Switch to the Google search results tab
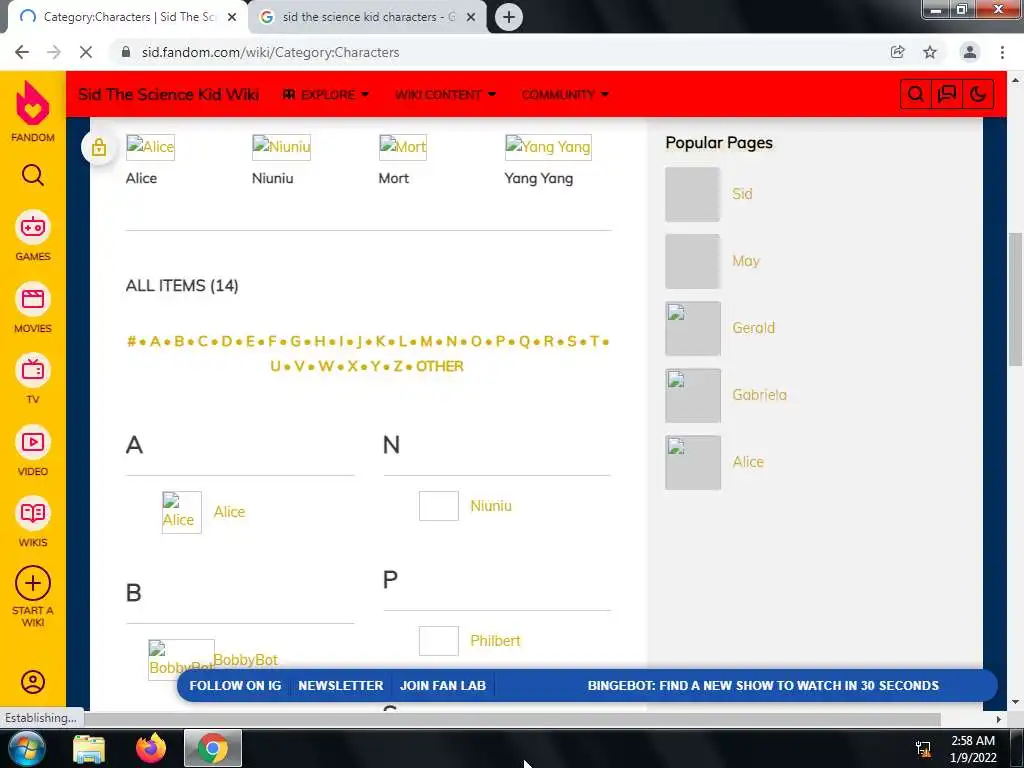1024x768 pixels. pyautogui.click(x=367, y=17)
